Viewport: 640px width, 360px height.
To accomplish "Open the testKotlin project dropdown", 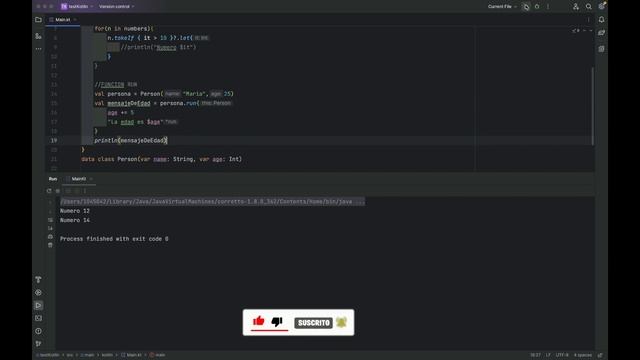I will [x=77, y=7].
